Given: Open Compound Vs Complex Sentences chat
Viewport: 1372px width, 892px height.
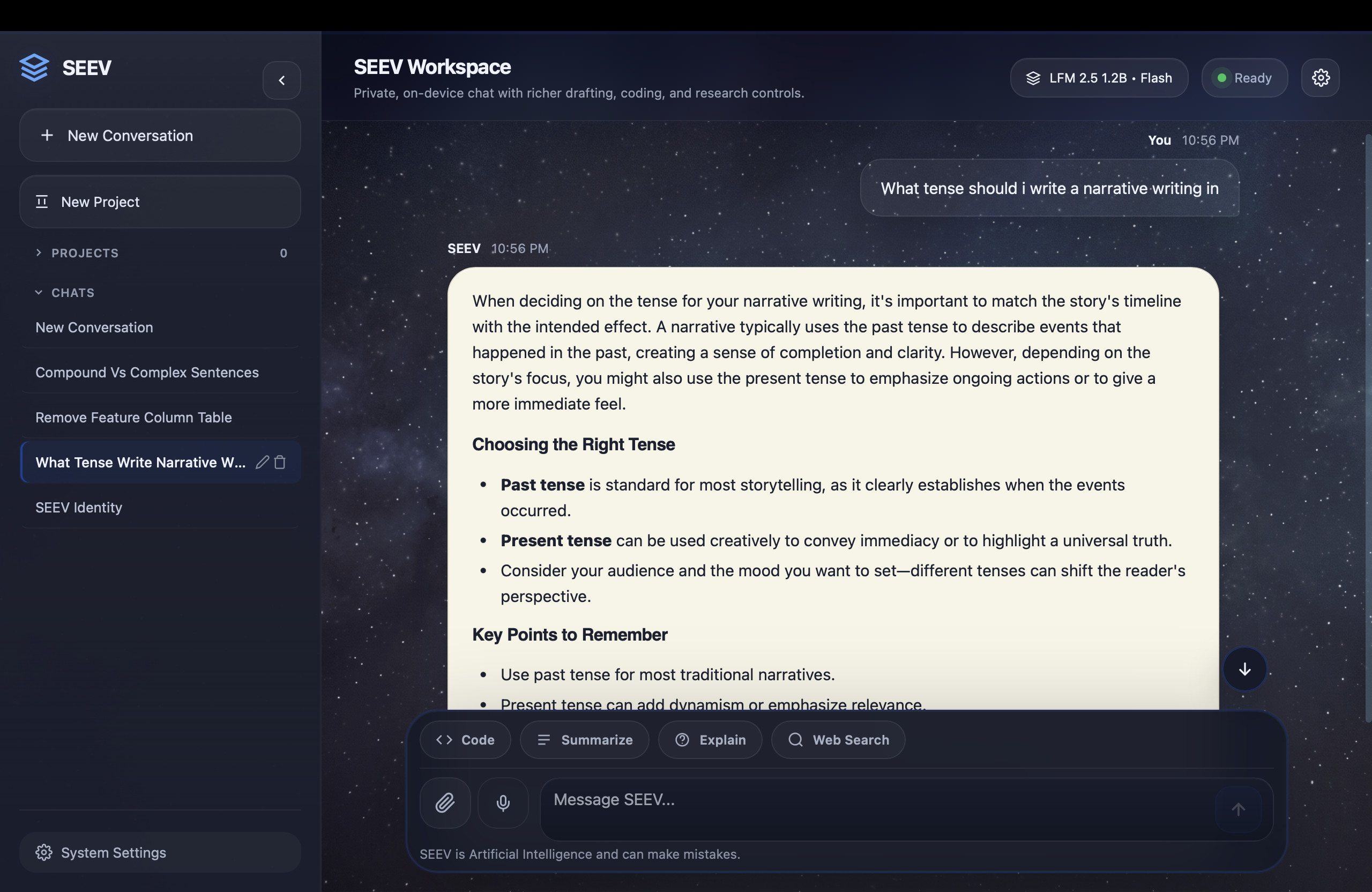Looking at the screenshot, I should (160, 373).
